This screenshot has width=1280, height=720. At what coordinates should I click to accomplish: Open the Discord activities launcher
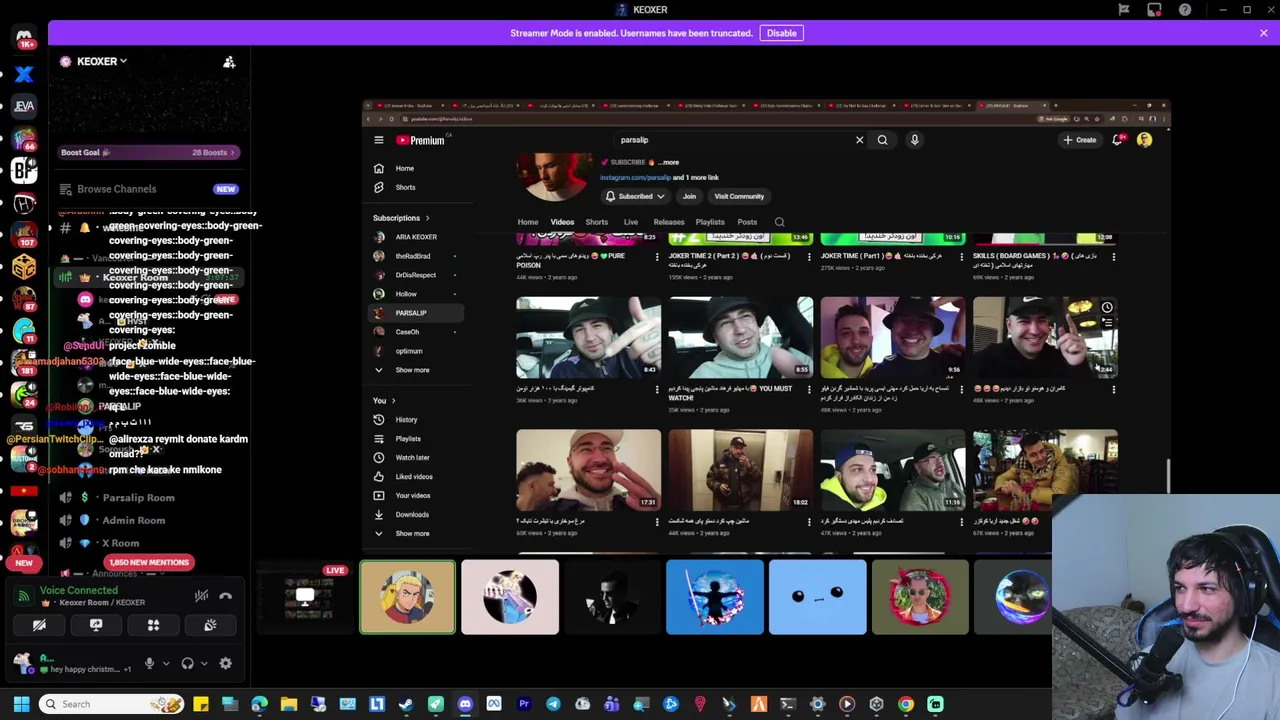pos(153,625)
